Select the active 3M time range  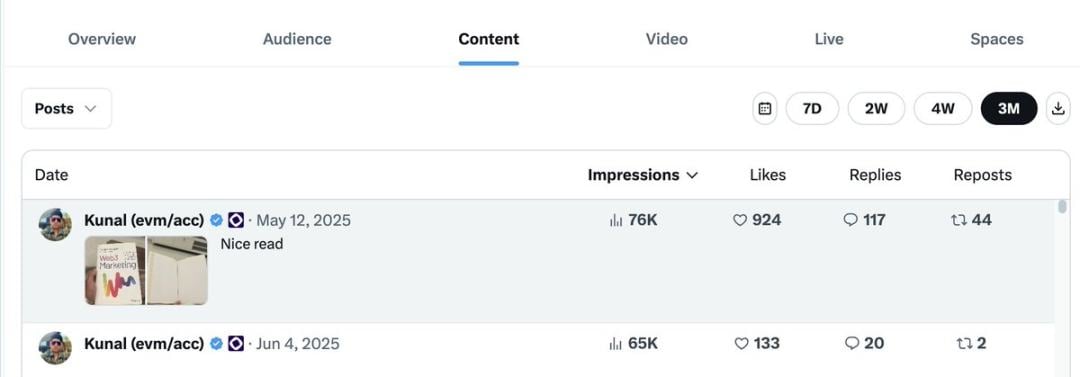[1009, 109]
